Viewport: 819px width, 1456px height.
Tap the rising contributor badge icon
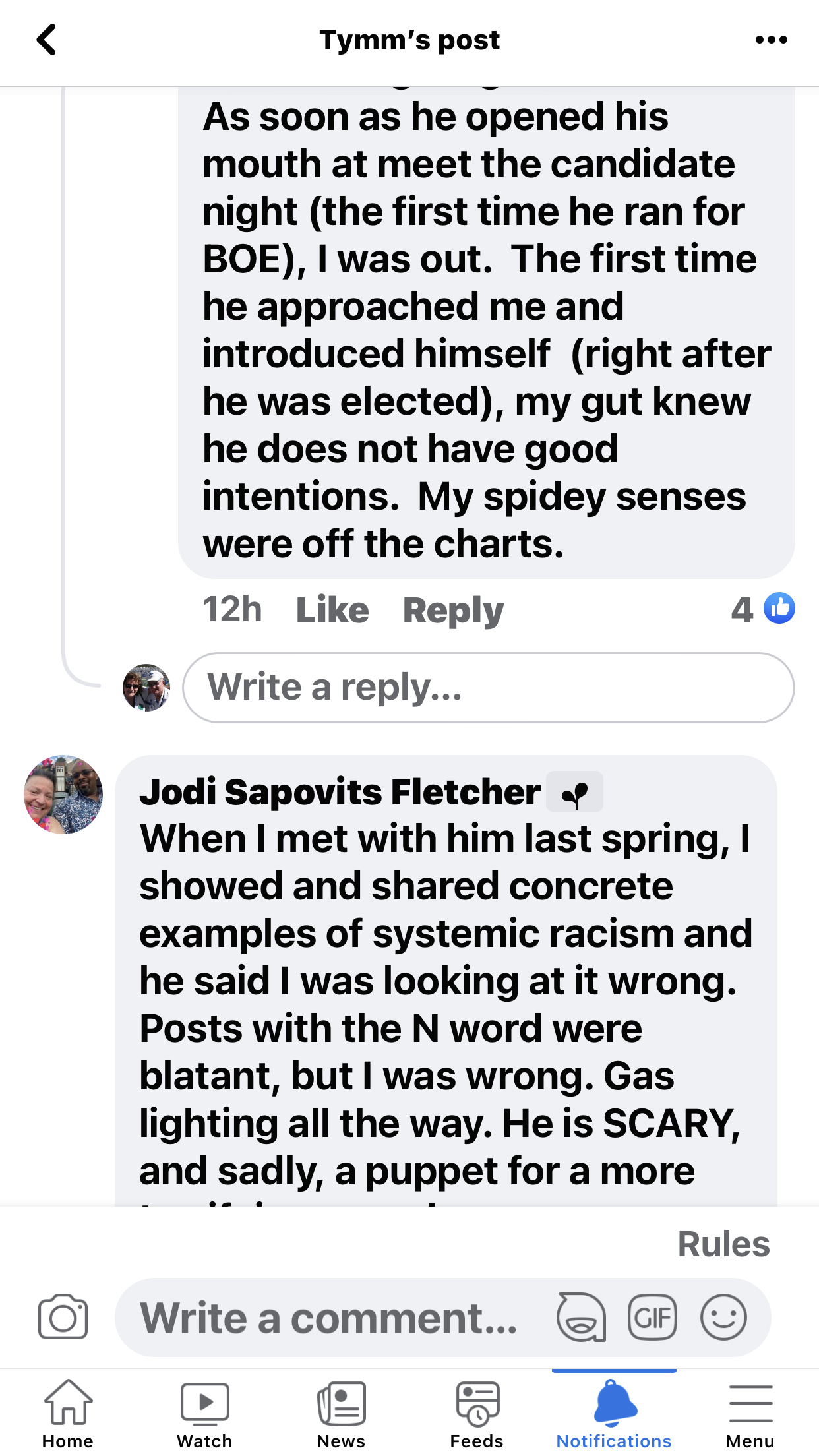click(574, 793)
